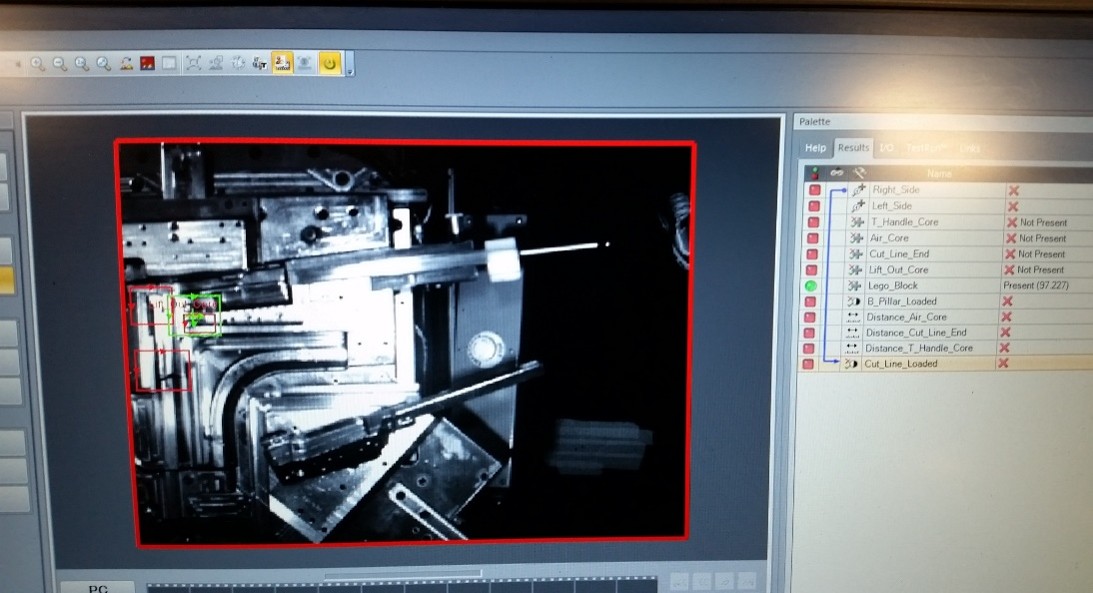This screenshot has height=593, width=1093.
Task: Click the zoom out magnifier icon
Action: 59,64
